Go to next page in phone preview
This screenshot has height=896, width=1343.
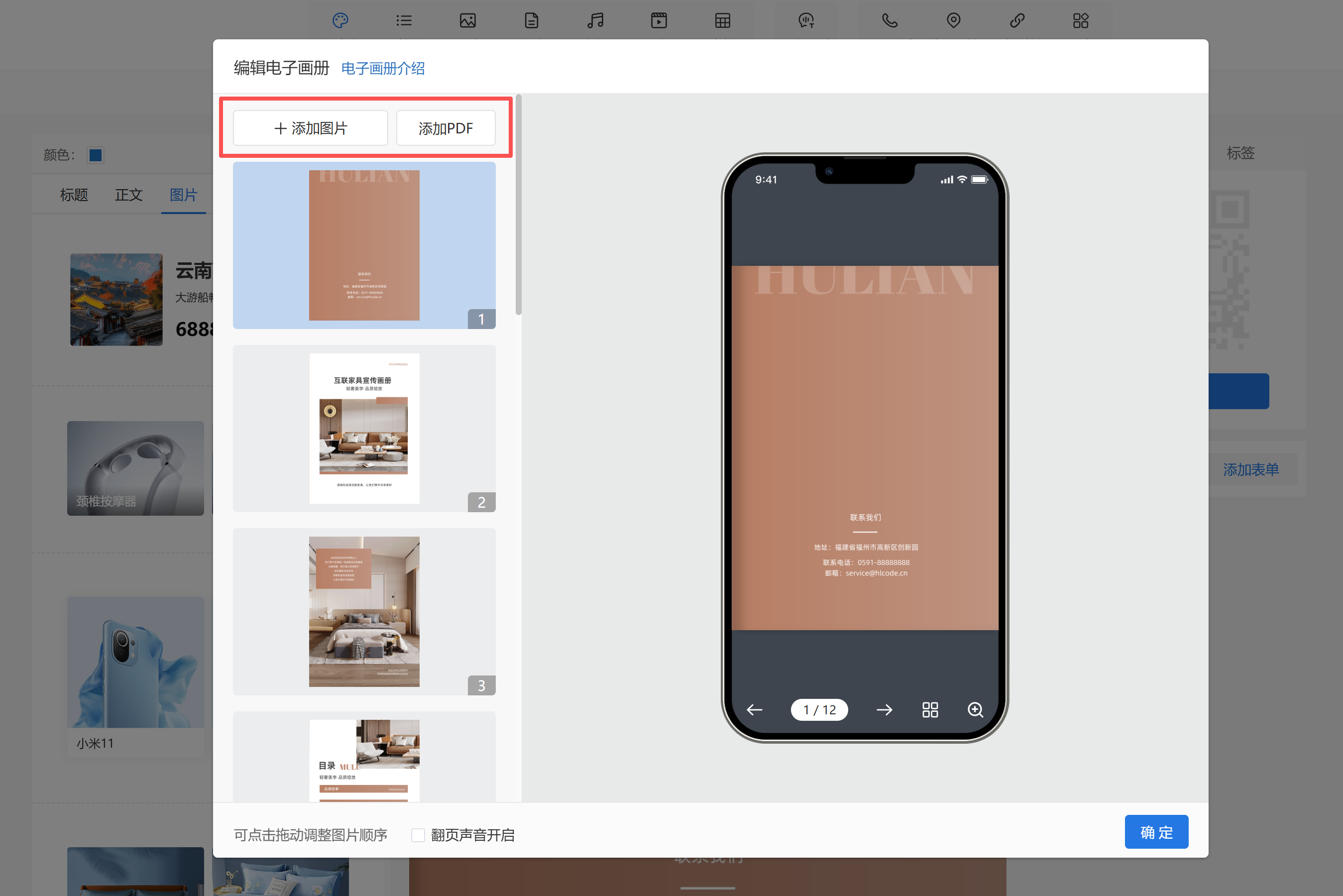[x=884, y=710]
